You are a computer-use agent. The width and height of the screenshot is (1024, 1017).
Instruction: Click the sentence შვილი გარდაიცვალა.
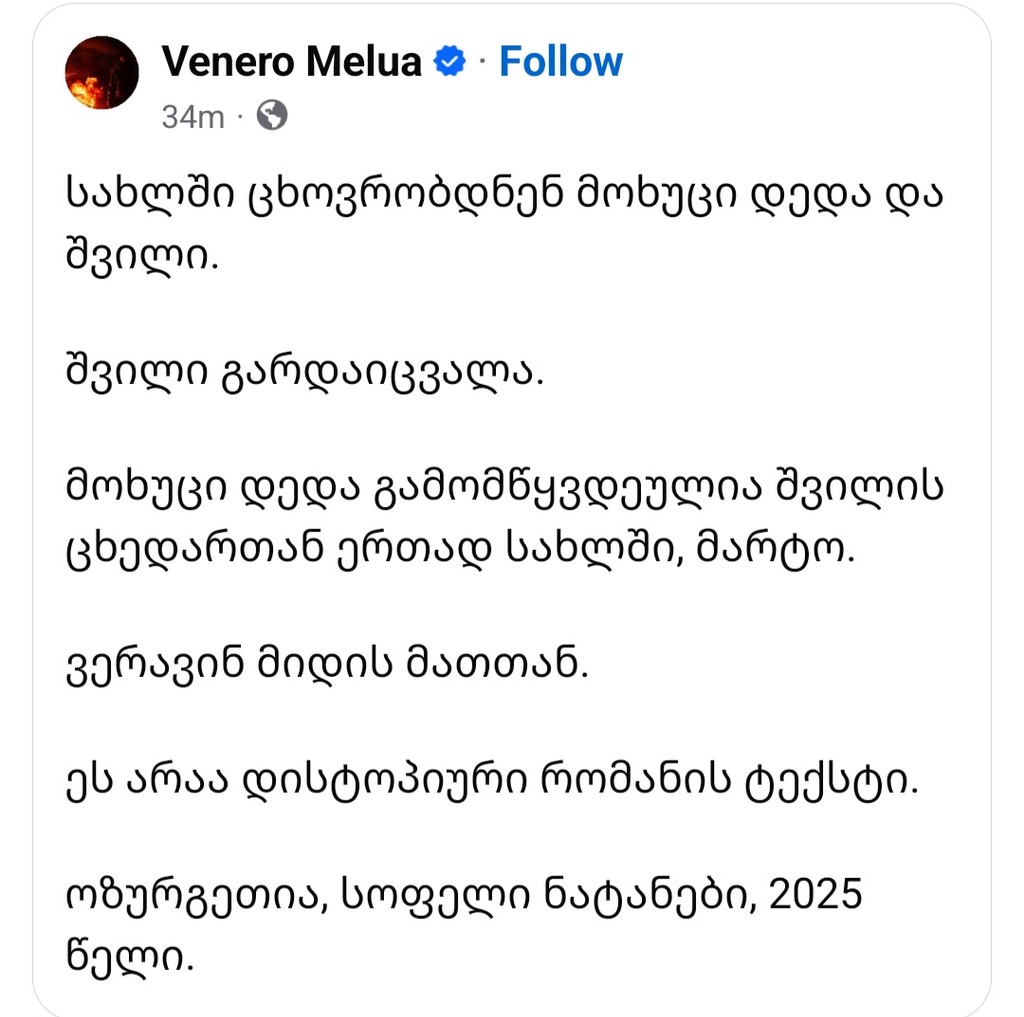tap(305, 374)
